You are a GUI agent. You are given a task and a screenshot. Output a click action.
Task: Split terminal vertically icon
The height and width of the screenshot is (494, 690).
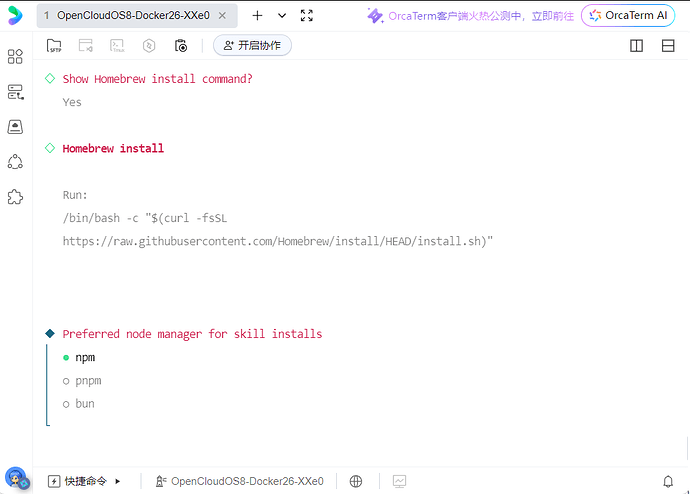636,46
